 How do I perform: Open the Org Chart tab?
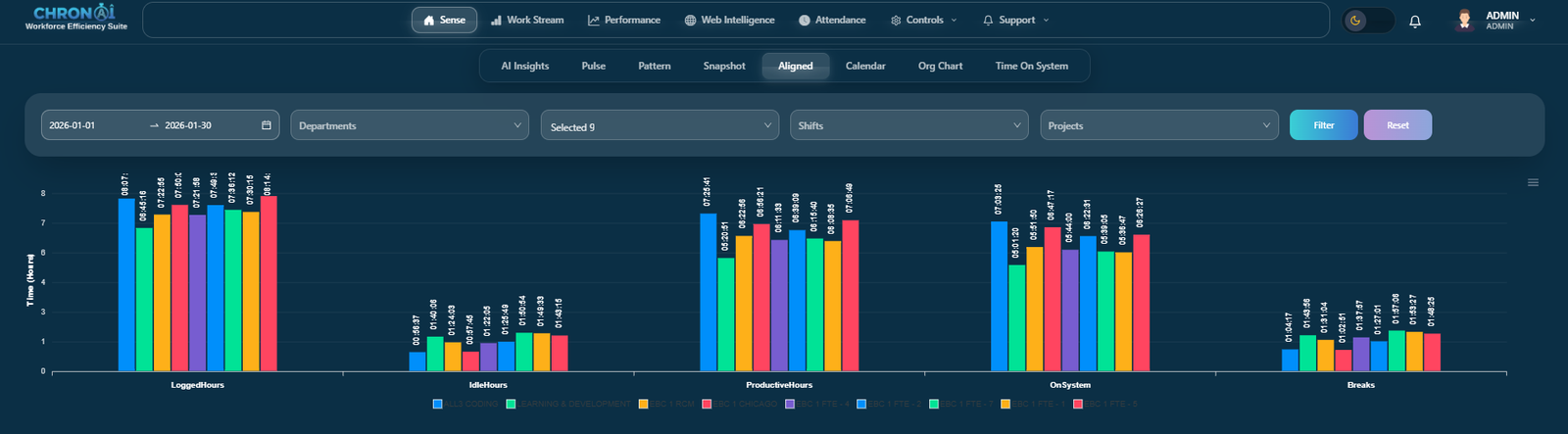[x=940, y=66]
